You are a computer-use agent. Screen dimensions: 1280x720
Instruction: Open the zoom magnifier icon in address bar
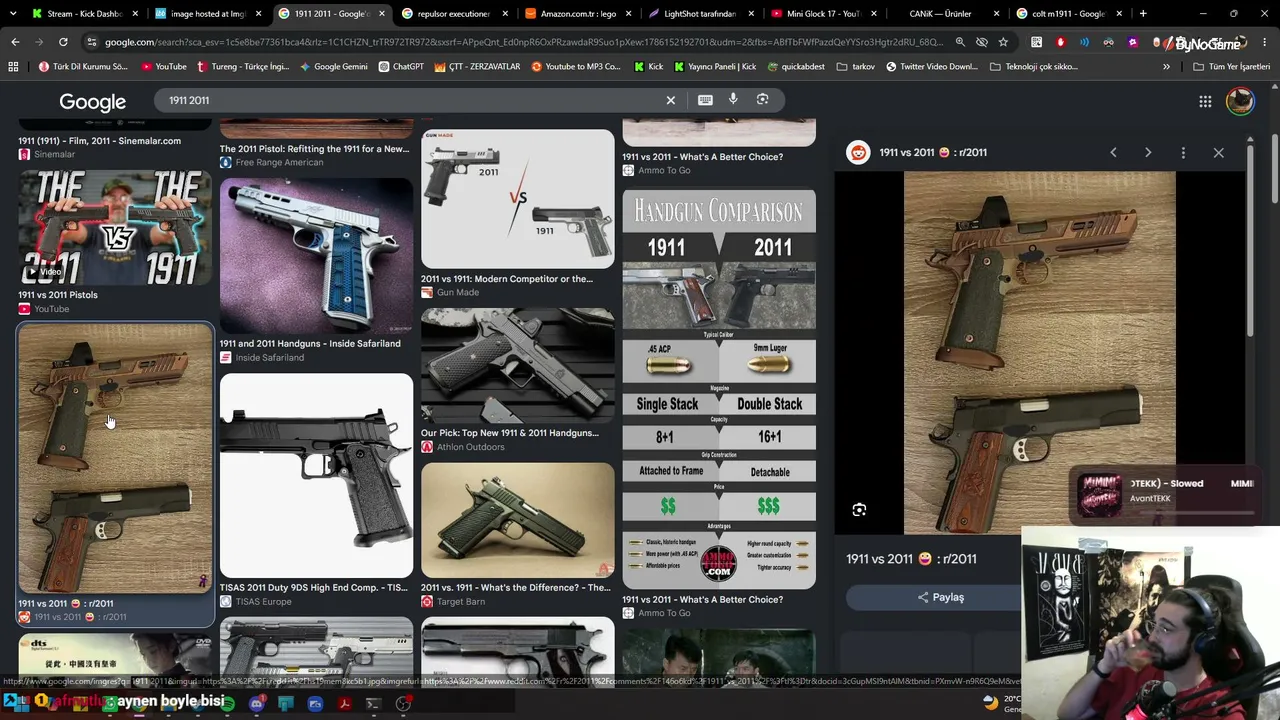(960, 42)
